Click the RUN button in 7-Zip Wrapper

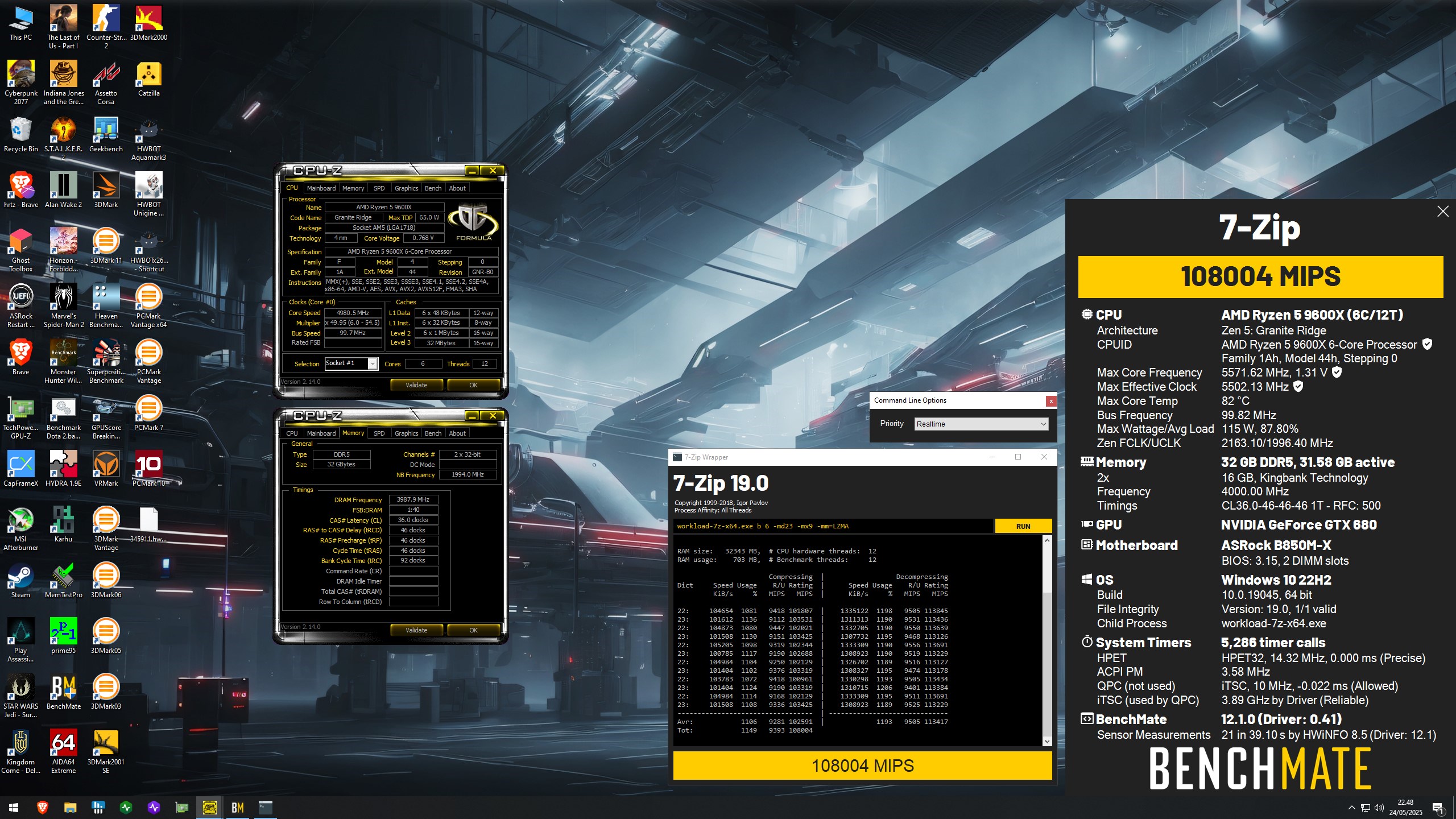pyautogui.click(x=1023, y=526)
